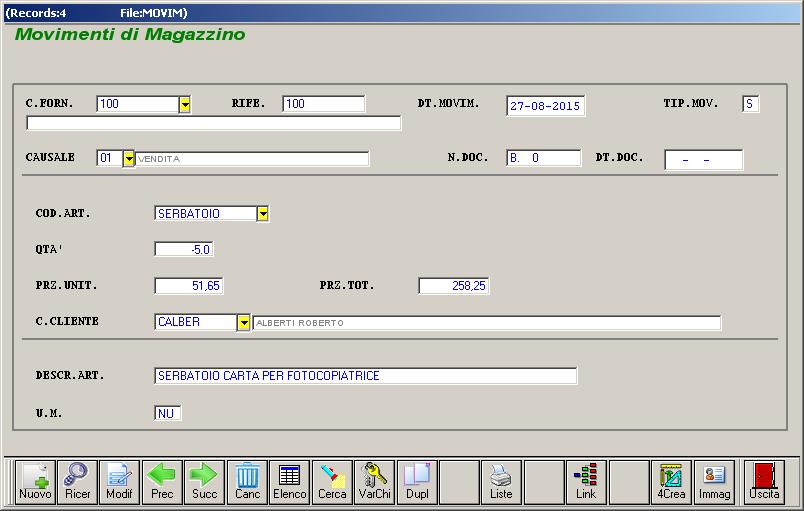The image size is (804, 511).
Task: Click the DESCR.ART. description field
Action: pos(366,376)
